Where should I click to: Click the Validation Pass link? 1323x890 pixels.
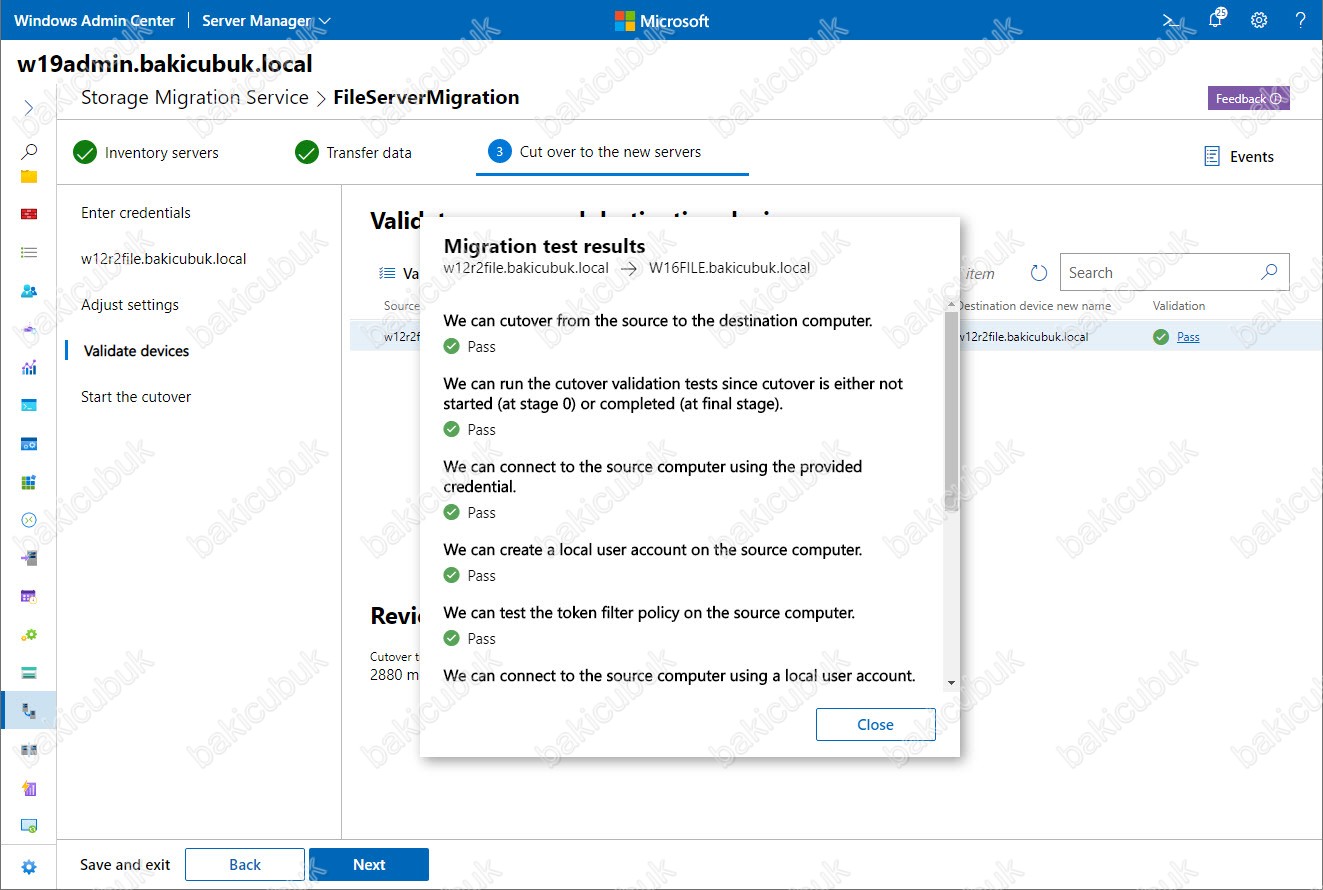tap(1188, 337)
